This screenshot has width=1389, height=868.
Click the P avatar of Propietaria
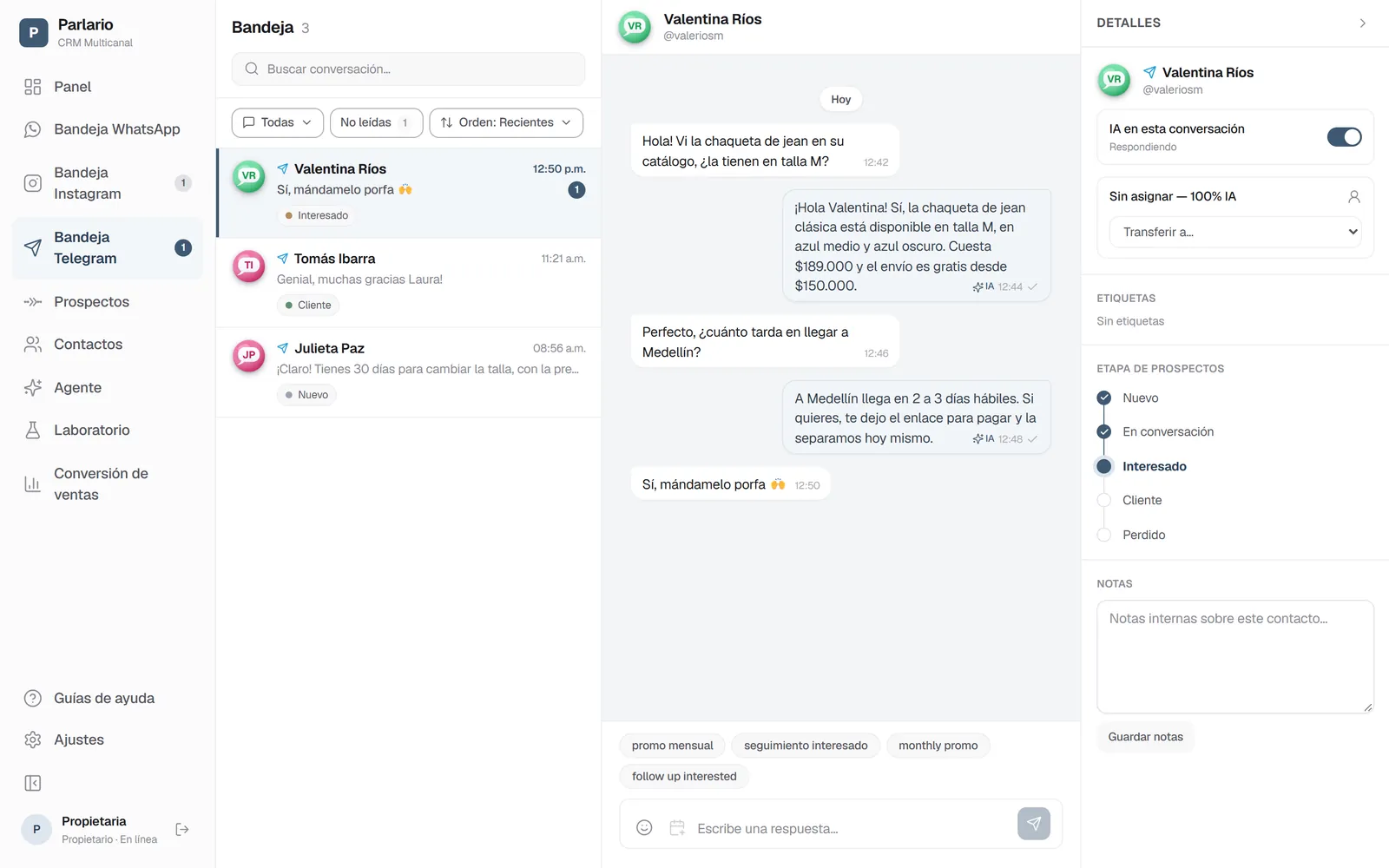pyautogui.click(x=36, y=830)
